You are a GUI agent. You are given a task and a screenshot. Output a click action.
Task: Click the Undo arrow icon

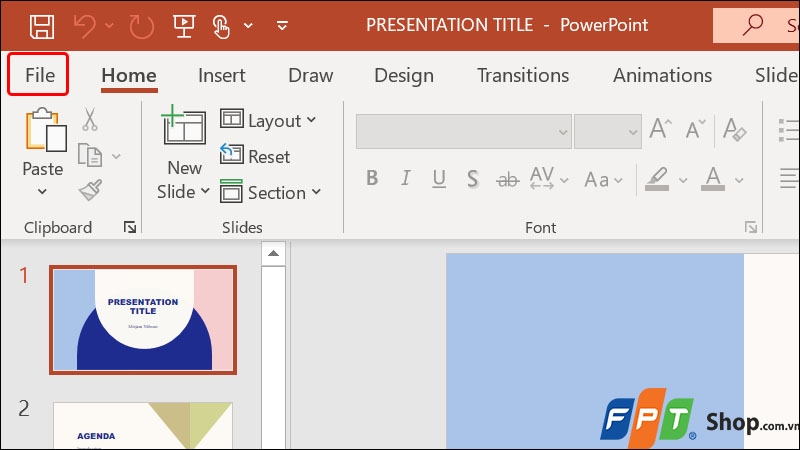click(84, 26)
